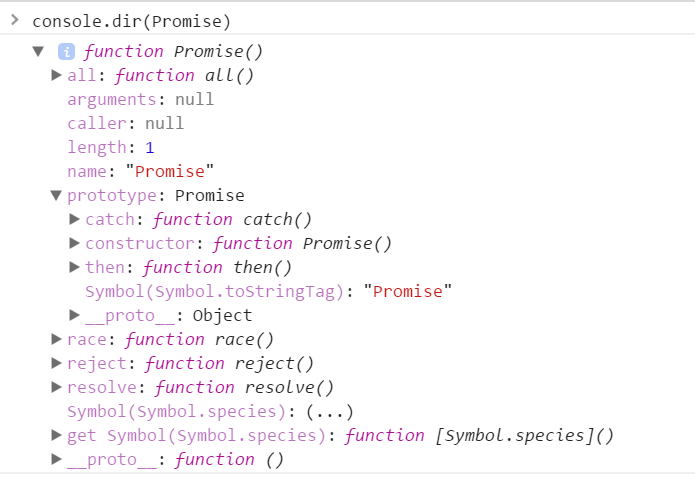Expand the resolve: function resolve() entry
The height and width of the screenshot is (478, 695).
point(57,387)
